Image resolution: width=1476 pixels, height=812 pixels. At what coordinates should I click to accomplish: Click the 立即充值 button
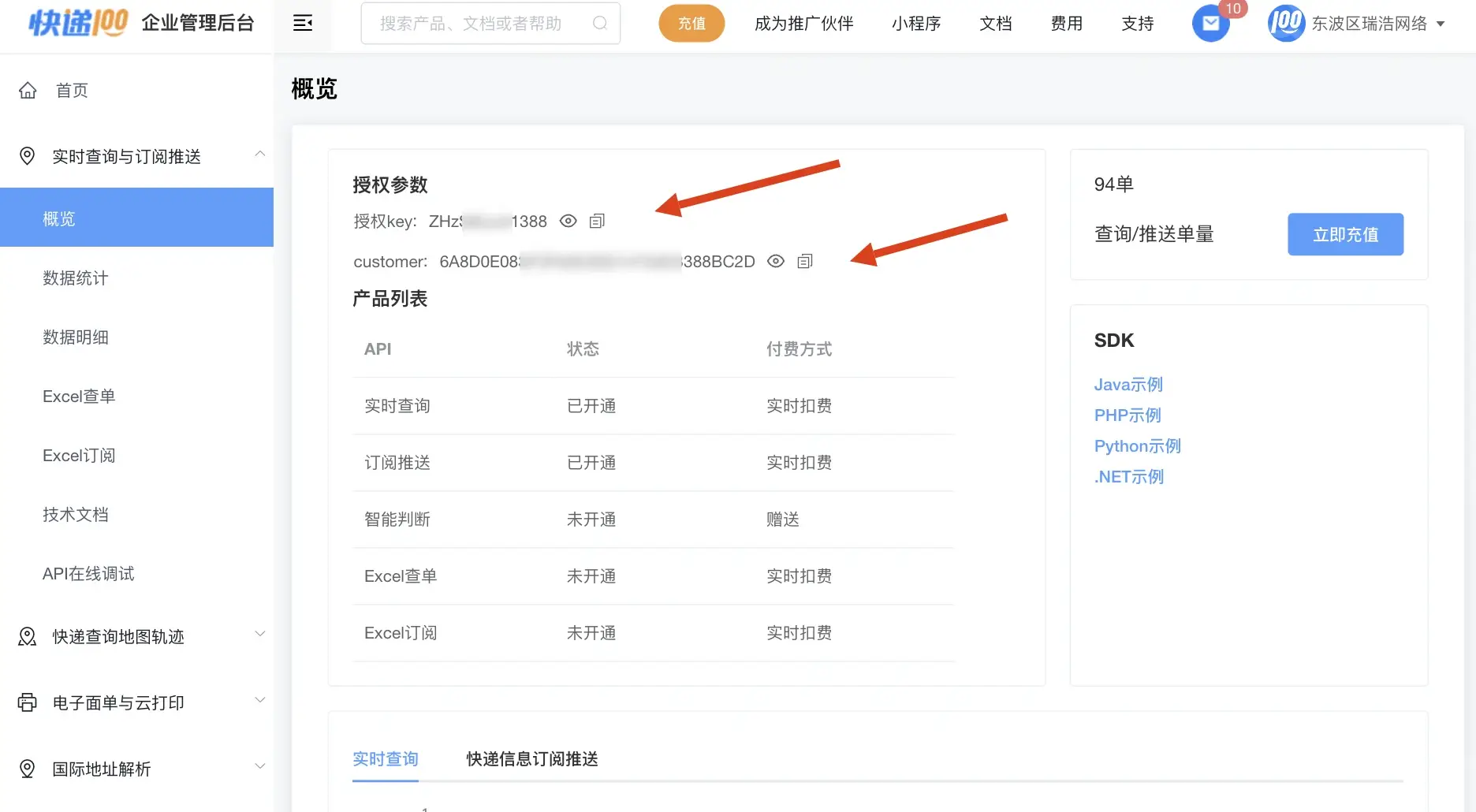tap(1345, 234)
